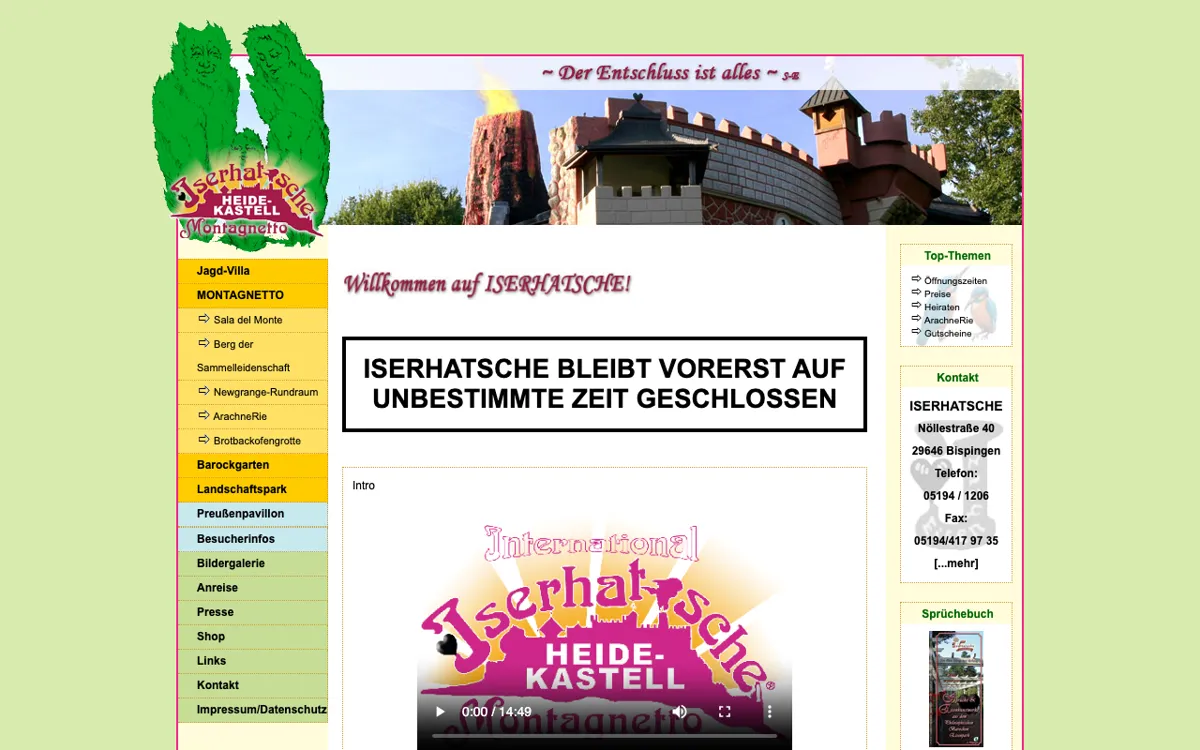This screenshot has height=750, width=1200.
Task: Click the 'Willkommen auf ISERHATSCHE!' heading
Action: (487, 284)
